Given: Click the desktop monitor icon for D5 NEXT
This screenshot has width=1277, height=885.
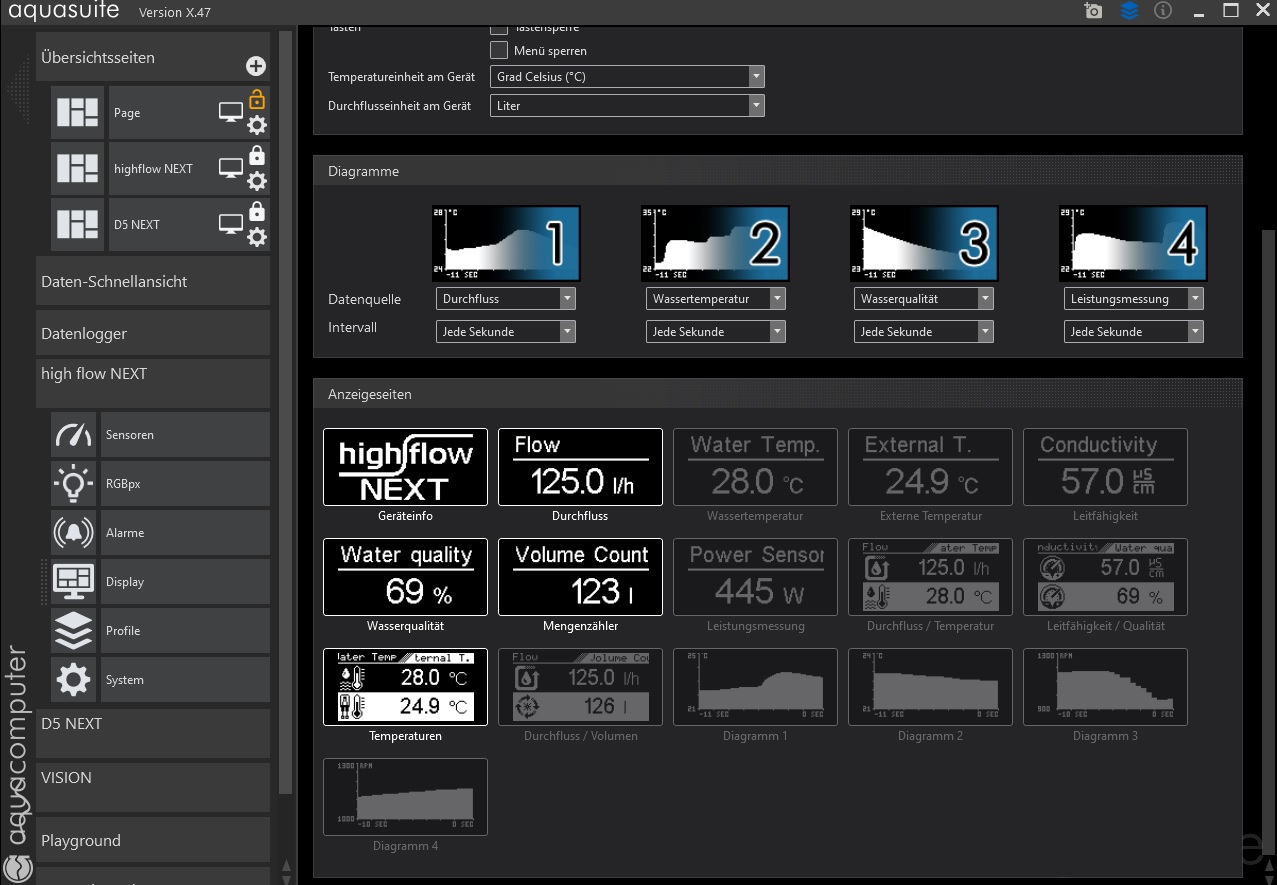Looking at the screenshot, I should pyautogui.click(x=231, y=225).
